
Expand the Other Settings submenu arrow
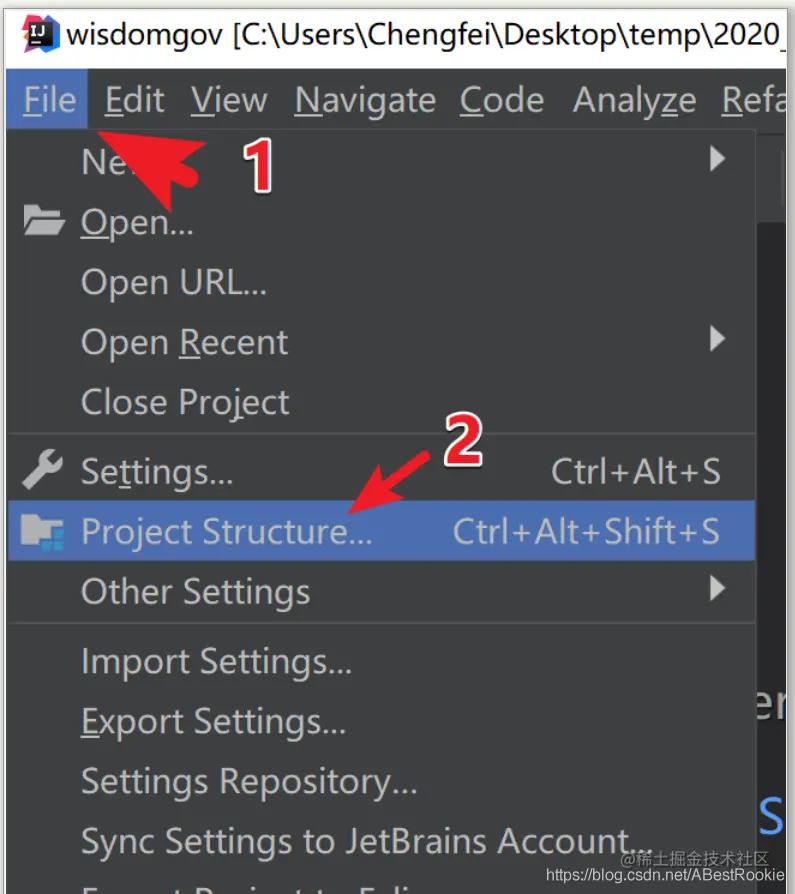tap(716, 589)
